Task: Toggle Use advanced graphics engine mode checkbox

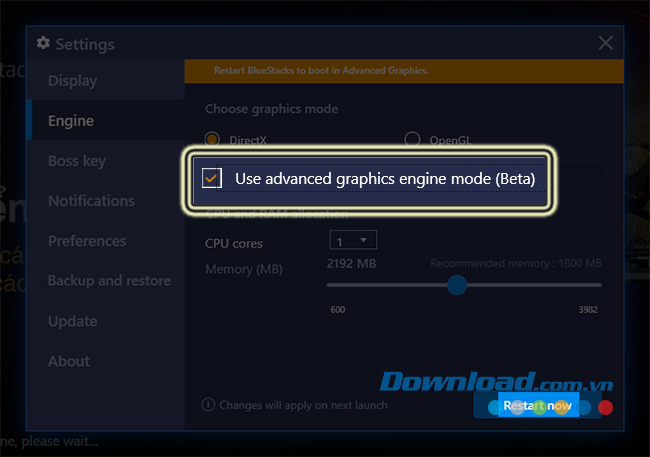Action: coord(211,179)
